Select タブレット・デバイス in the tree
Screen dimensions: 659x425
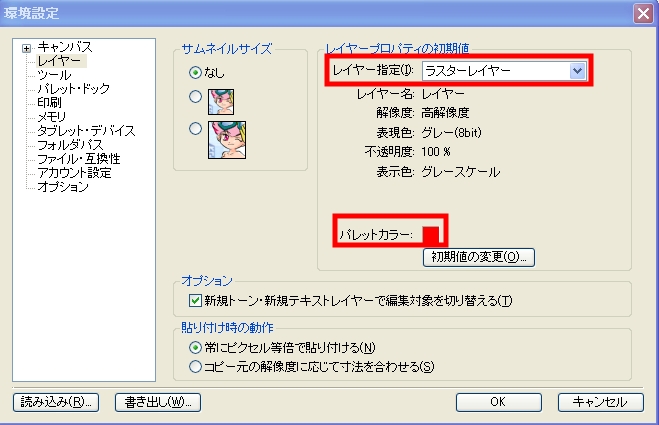86,131
